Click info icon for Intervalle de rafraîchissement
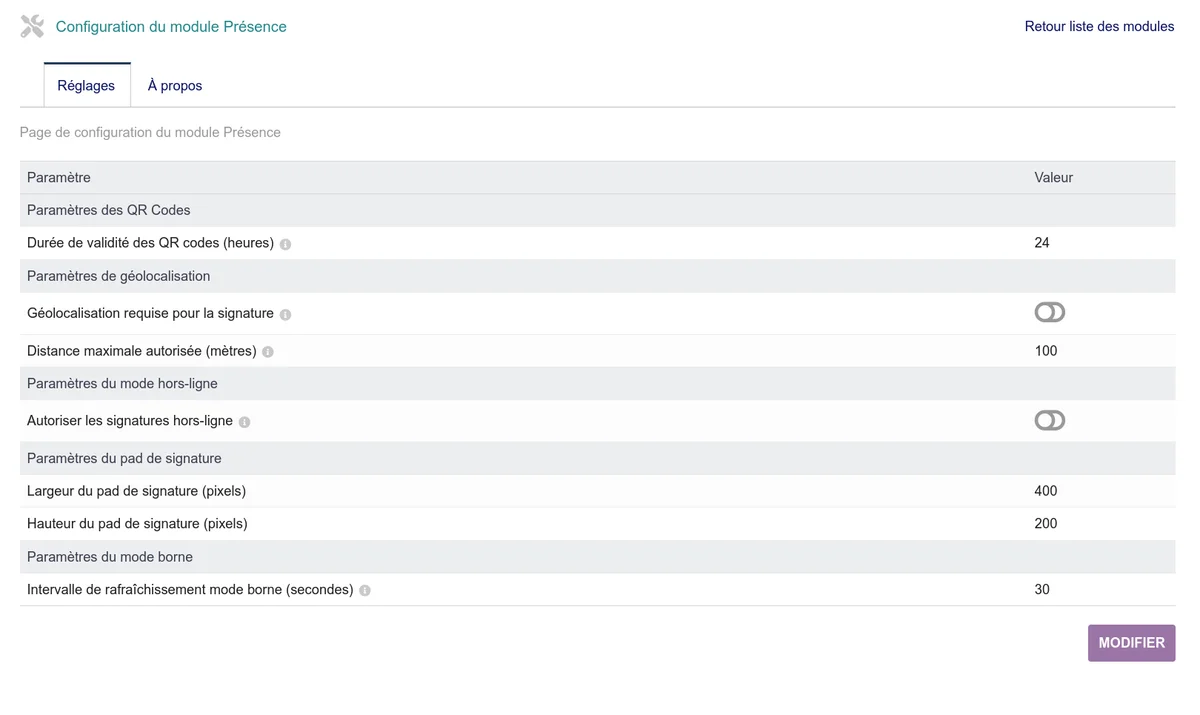 [365, 590]
